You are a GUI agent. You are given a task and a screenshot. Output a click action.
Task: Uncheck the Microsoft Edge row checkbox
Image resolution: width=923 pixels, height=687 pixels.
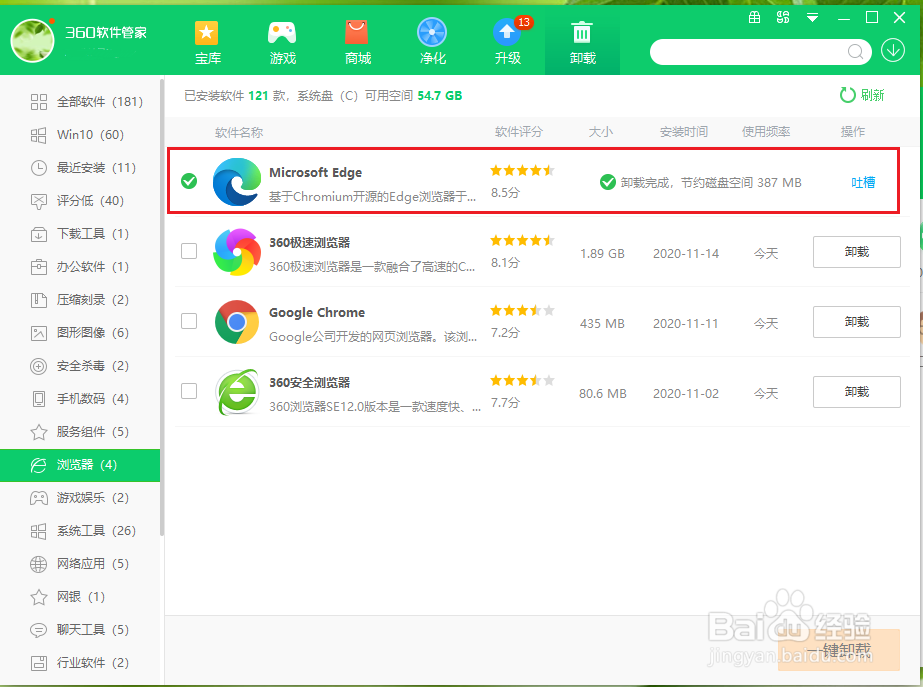(x=189, y=181)
